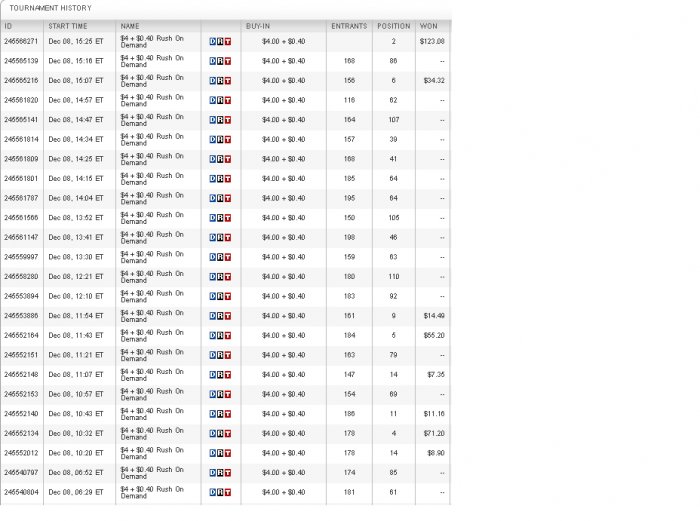The image size is (700, 521).
Task: Click the start time Dec 08, 12:21 ET
Action: (76, 277)
